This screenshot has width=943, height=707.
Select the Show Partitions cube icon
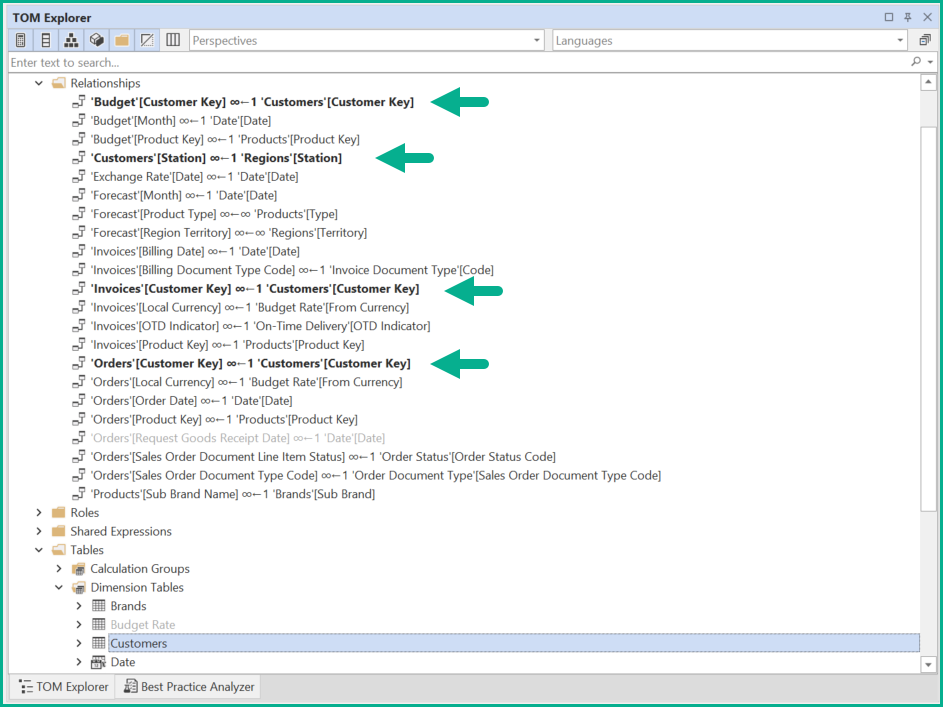96,40
